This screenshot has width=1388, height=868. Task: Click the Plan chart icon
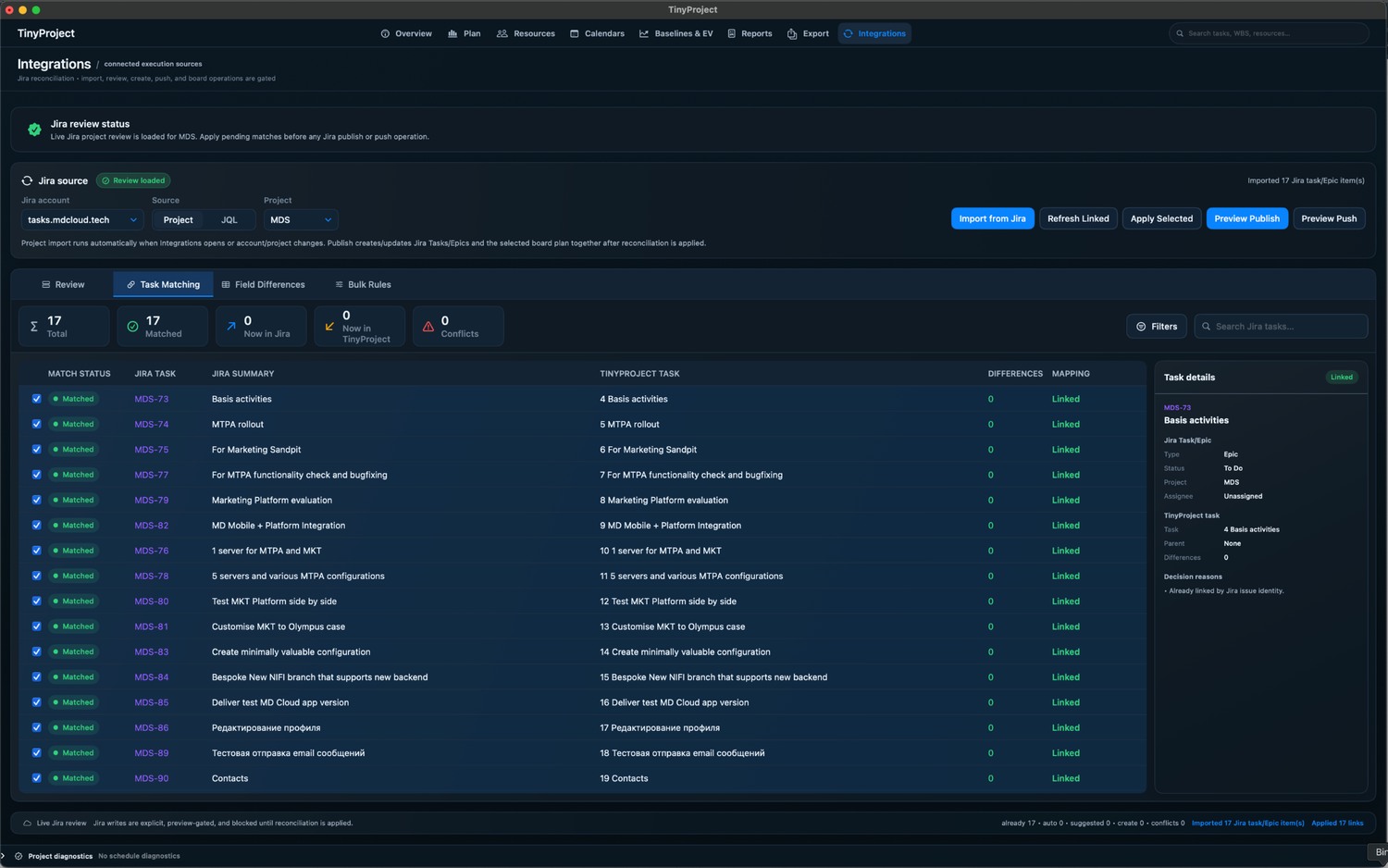pyautogui.click(x=452, y=33)
